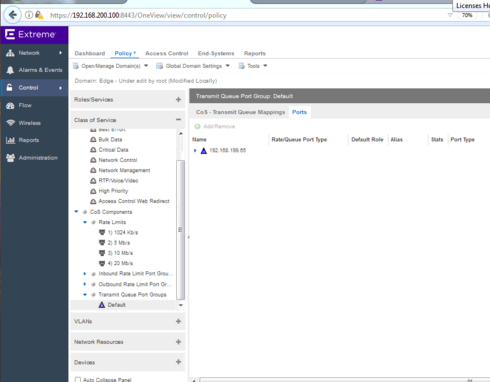This screenshot has width=490, height=382.
Task: Click 10 Mb/s rate limit icon
Action: pyautogui.click(x=102, y=253)
